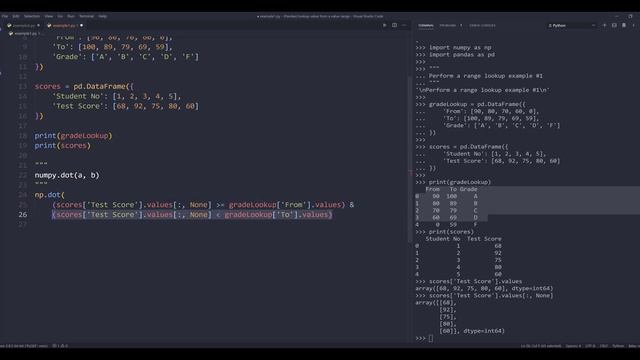640x360 pixels.
Task: Open the '2: Python' terminal selector dropdown
Action: pos(571,25)
